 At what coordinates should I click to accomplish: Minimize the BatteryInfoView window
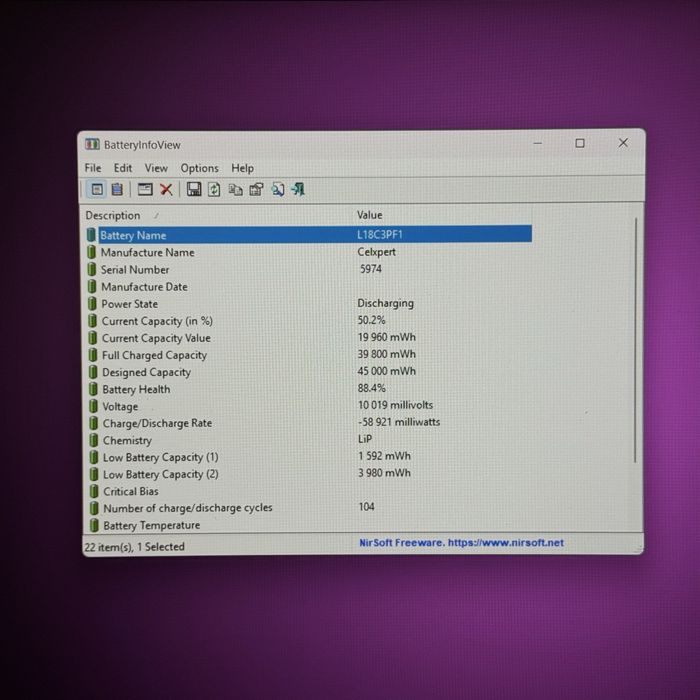point(538,143)
